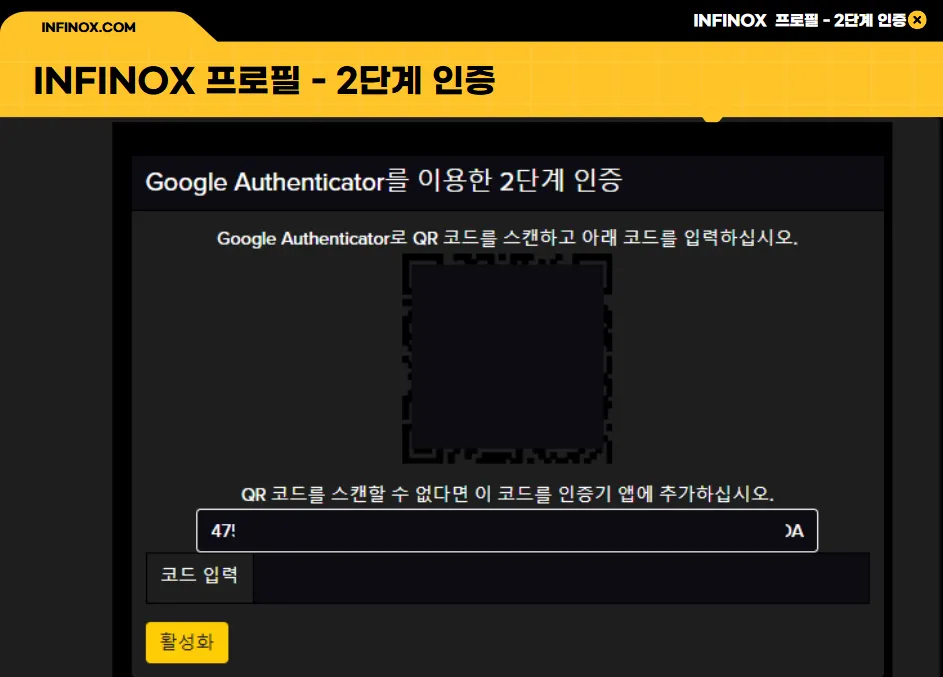Viewport: 943px width, 677px height.
Task: Click the top-right 'INFINOX 프로필 - 2단계 인증' header text
Action: pos(799,20)
